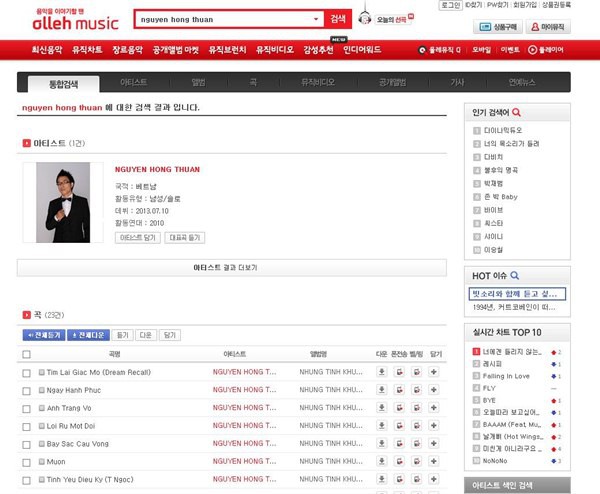This screenshot has width=600, height=494.
Task: Click ringtone icon for Loi Ru Mot Doi
Action: click(x=399, y=426)
